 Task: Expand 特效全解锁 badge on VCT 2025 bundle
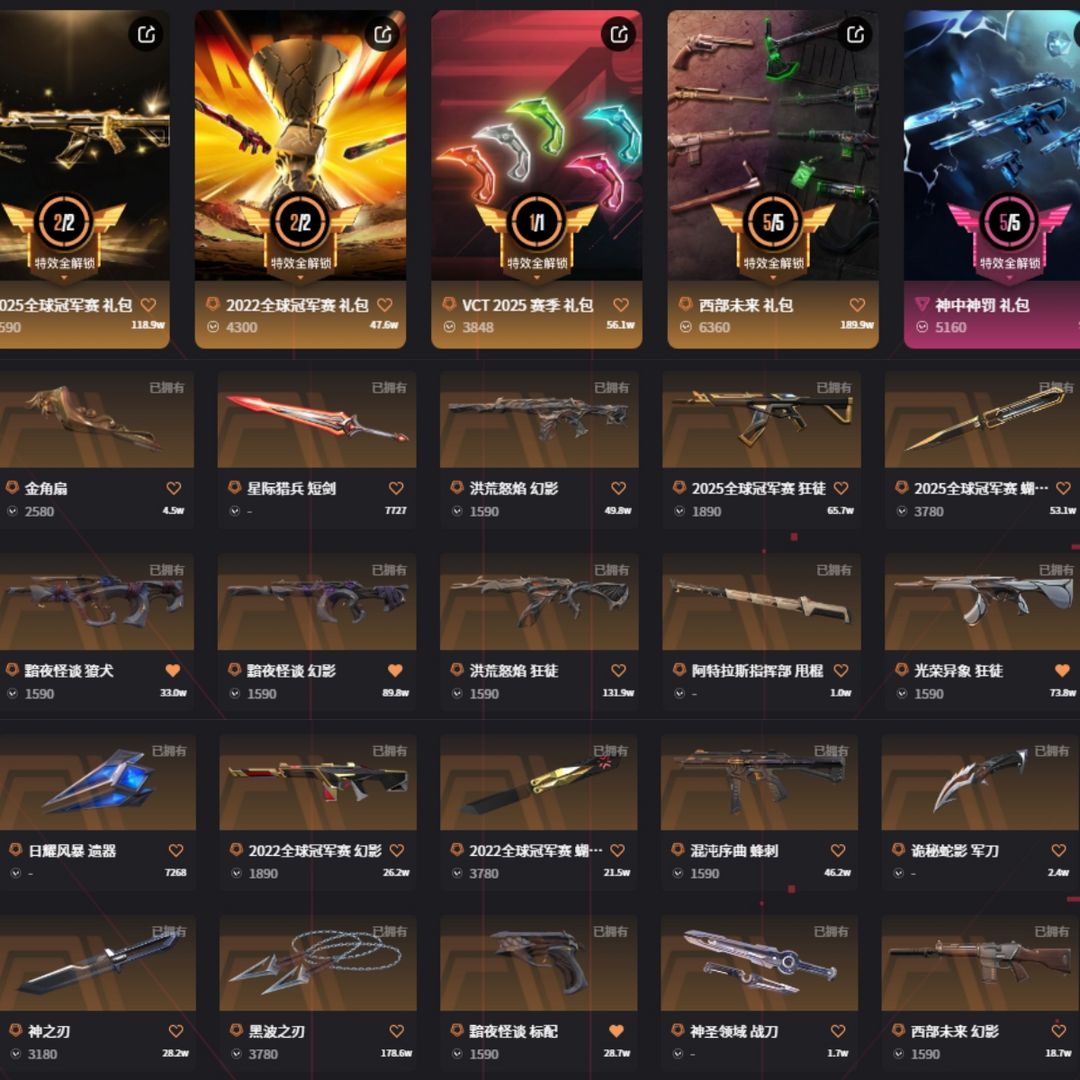coord(537,265)
